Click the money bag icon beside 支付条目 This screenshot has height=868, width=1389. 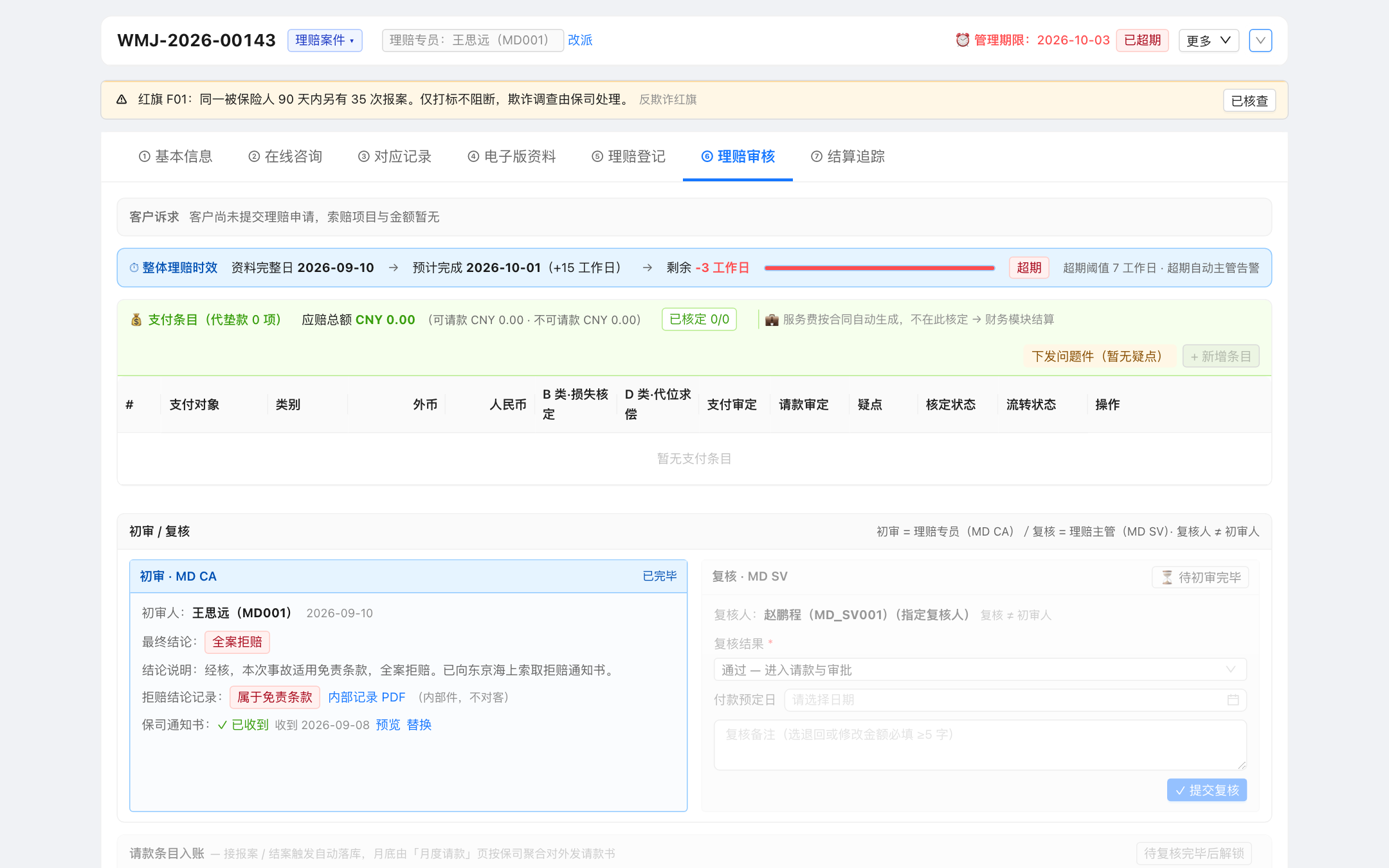(x=136, y=320)
